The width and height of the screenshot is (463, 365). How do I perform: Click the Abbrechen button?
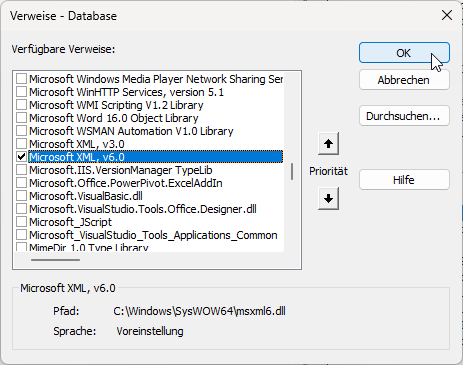404,80
